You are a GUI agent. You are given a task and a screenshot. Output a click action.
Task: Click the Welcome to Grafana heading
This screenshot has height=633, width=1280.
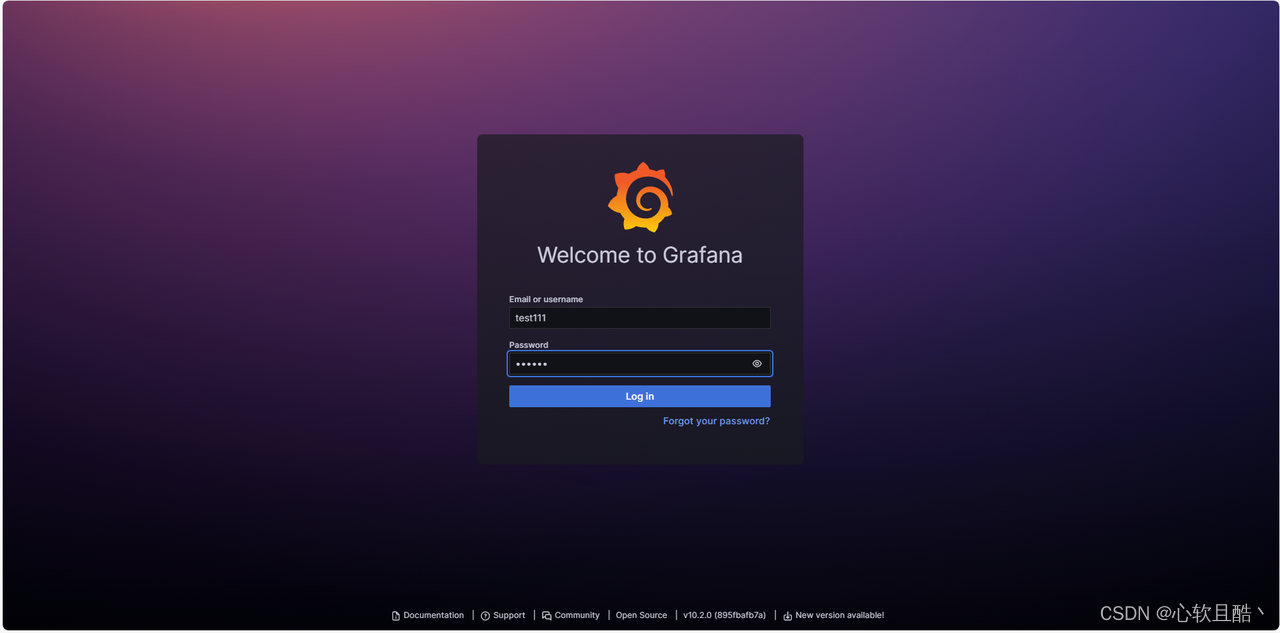[640, 255]
